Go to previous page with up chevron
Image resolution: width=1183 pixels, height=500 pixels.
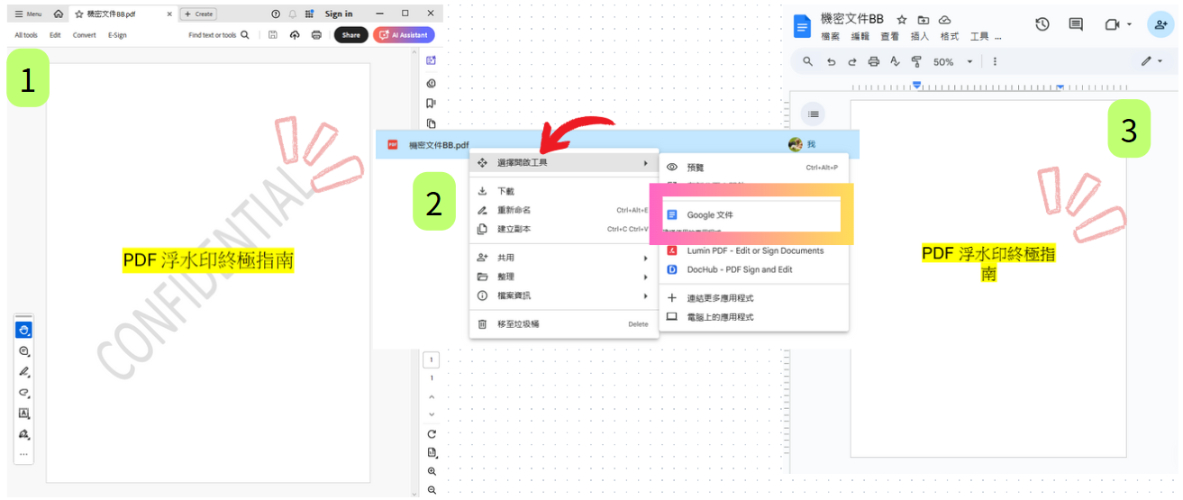click(x=432, y=397)
